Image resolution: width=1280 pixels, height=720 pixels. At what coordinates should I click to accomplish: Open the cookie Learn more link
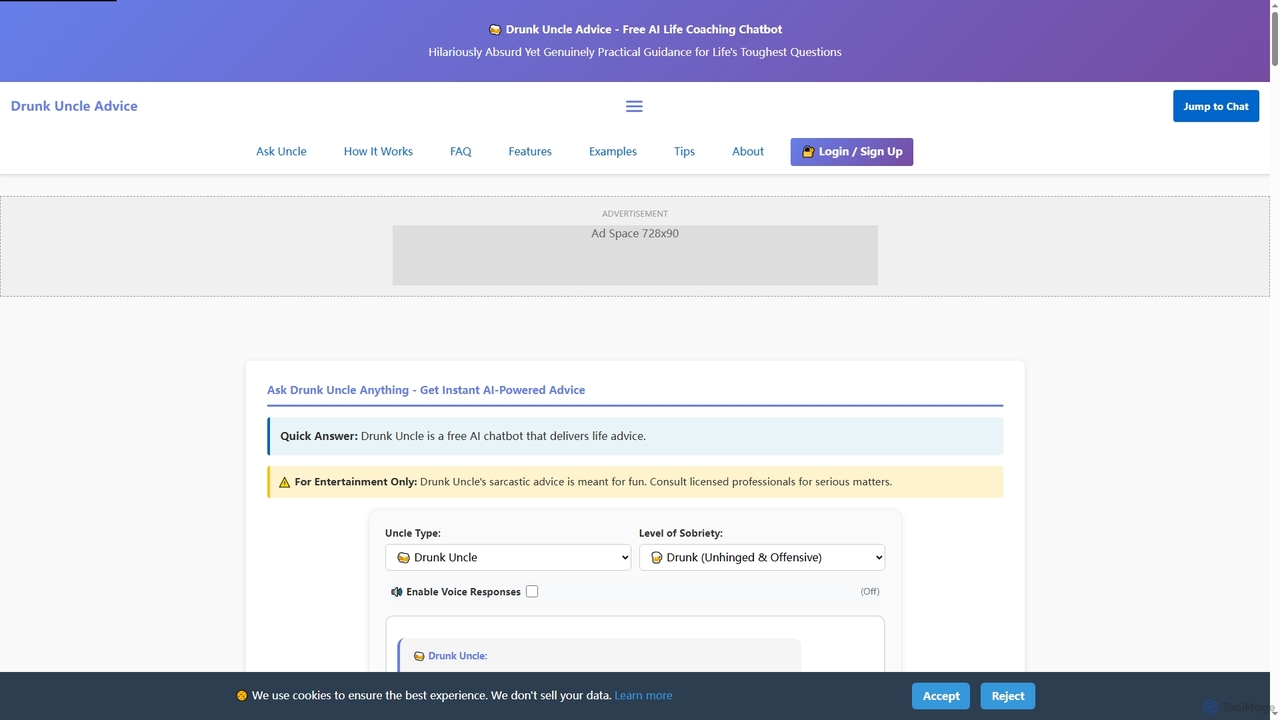click(643, 696)
